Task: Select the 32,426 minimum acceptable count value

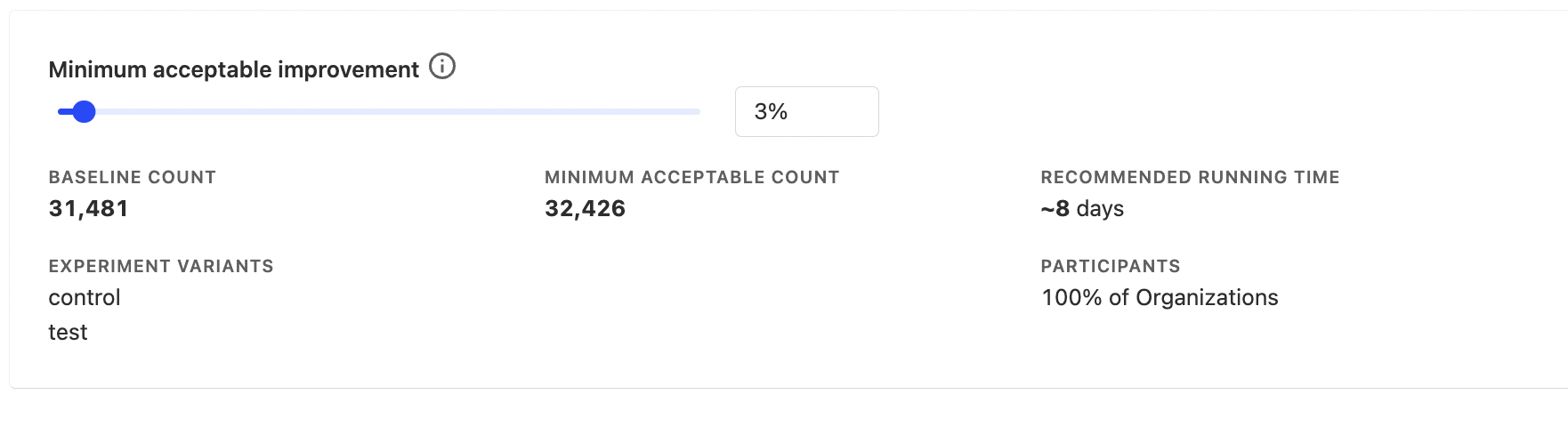Action: 585,208
